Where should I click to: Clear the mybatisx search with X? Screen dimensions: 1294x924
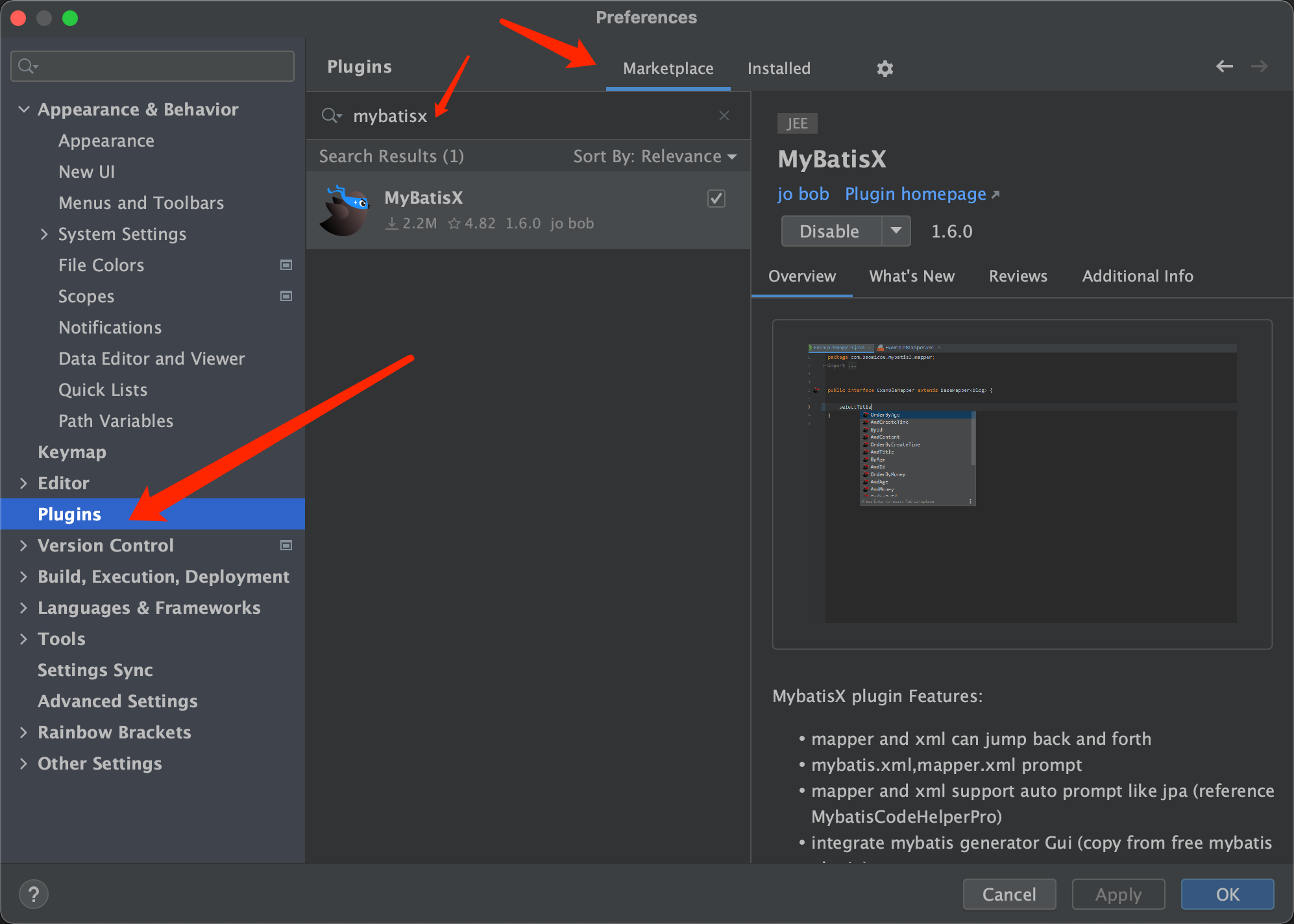coord(724,115)
